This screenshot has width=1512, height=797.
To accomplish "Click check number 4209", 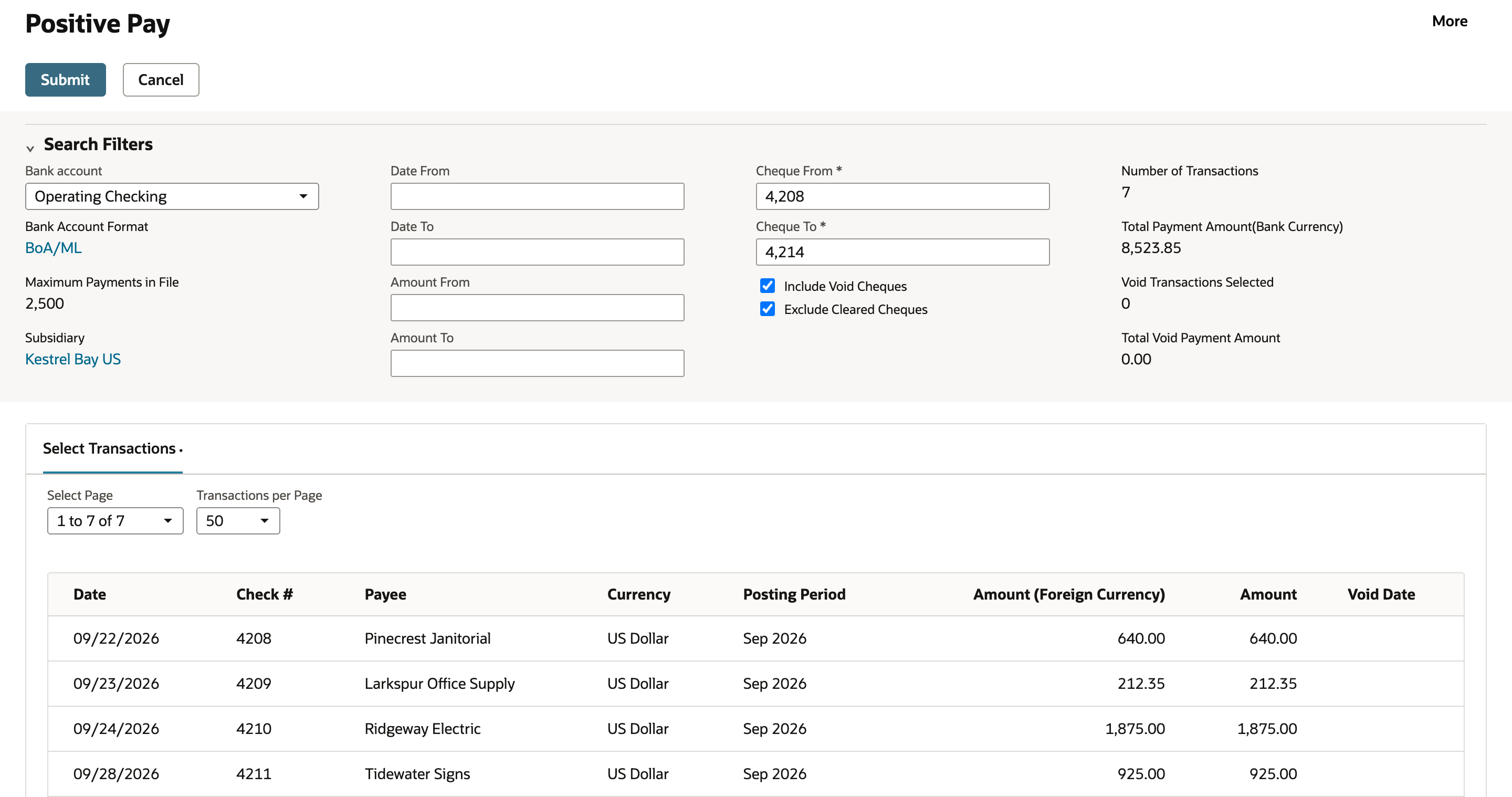I will pos(254,684).
